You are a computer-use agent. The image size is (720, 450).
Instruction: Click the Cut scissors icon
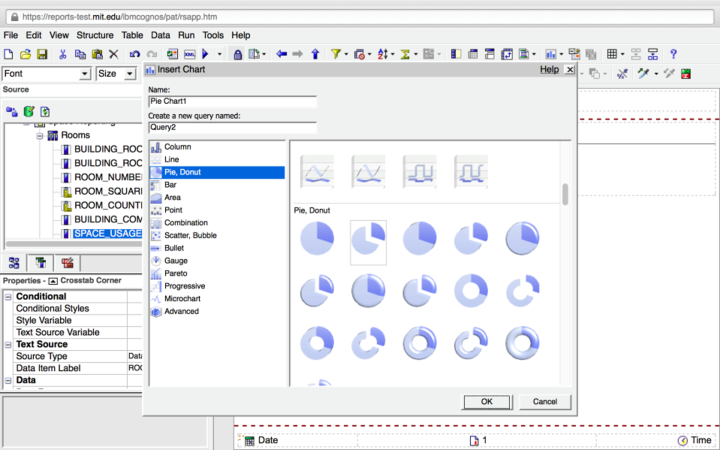[62, 54]
